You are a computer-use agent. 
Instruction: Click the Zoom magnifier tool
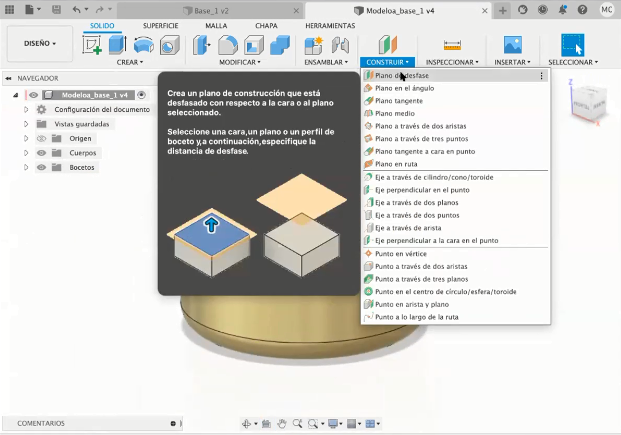(297, 424)
